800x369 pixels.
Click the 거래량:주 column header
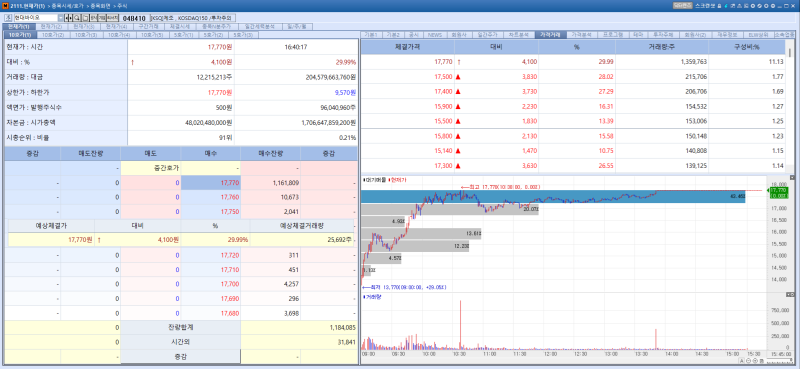pos(662,47)
